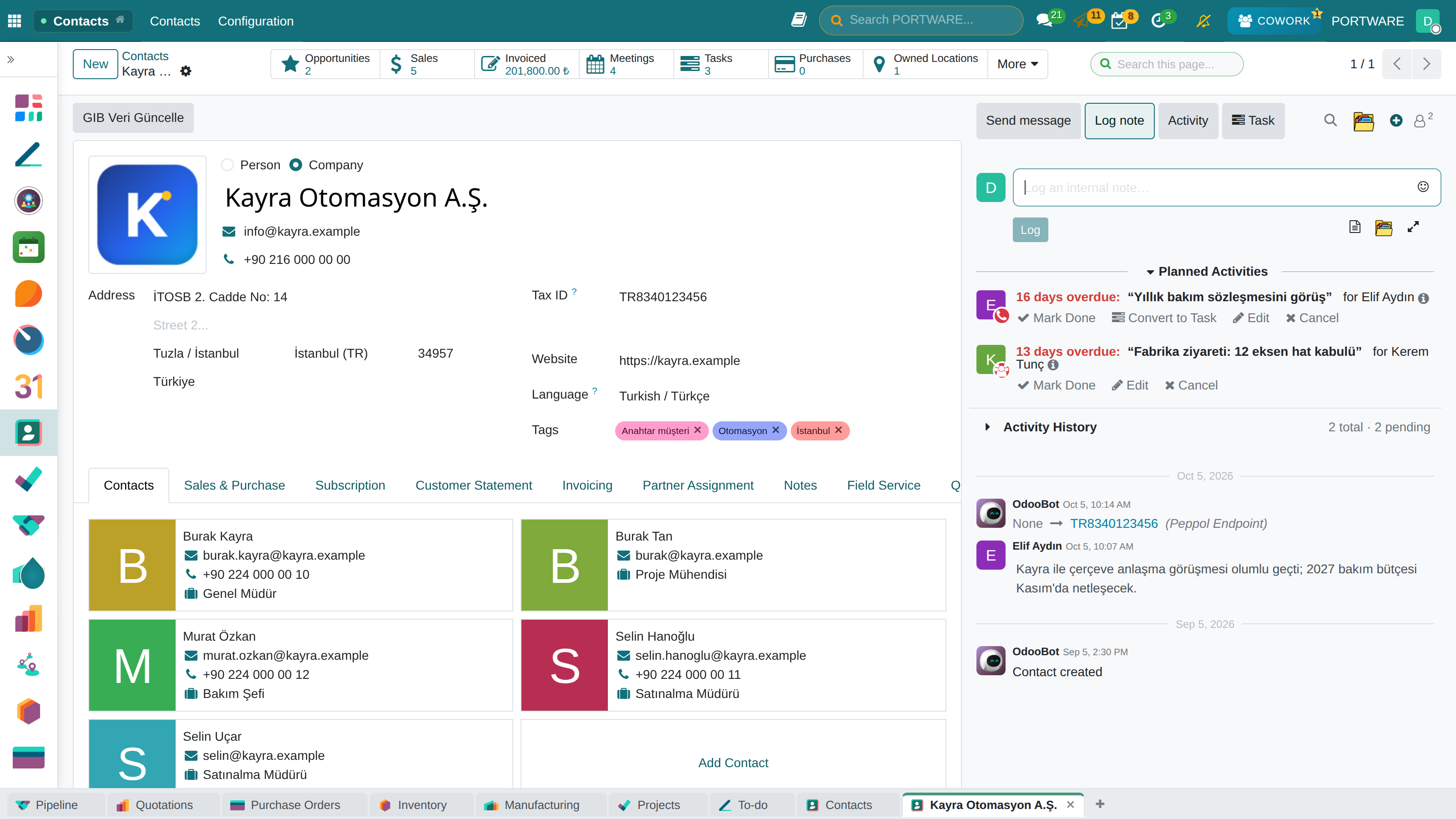The width and height of the screenshot is (1456, 819).
Task: Click the GIB Veri Güncelle button
Action: click(x=133, y=117)
